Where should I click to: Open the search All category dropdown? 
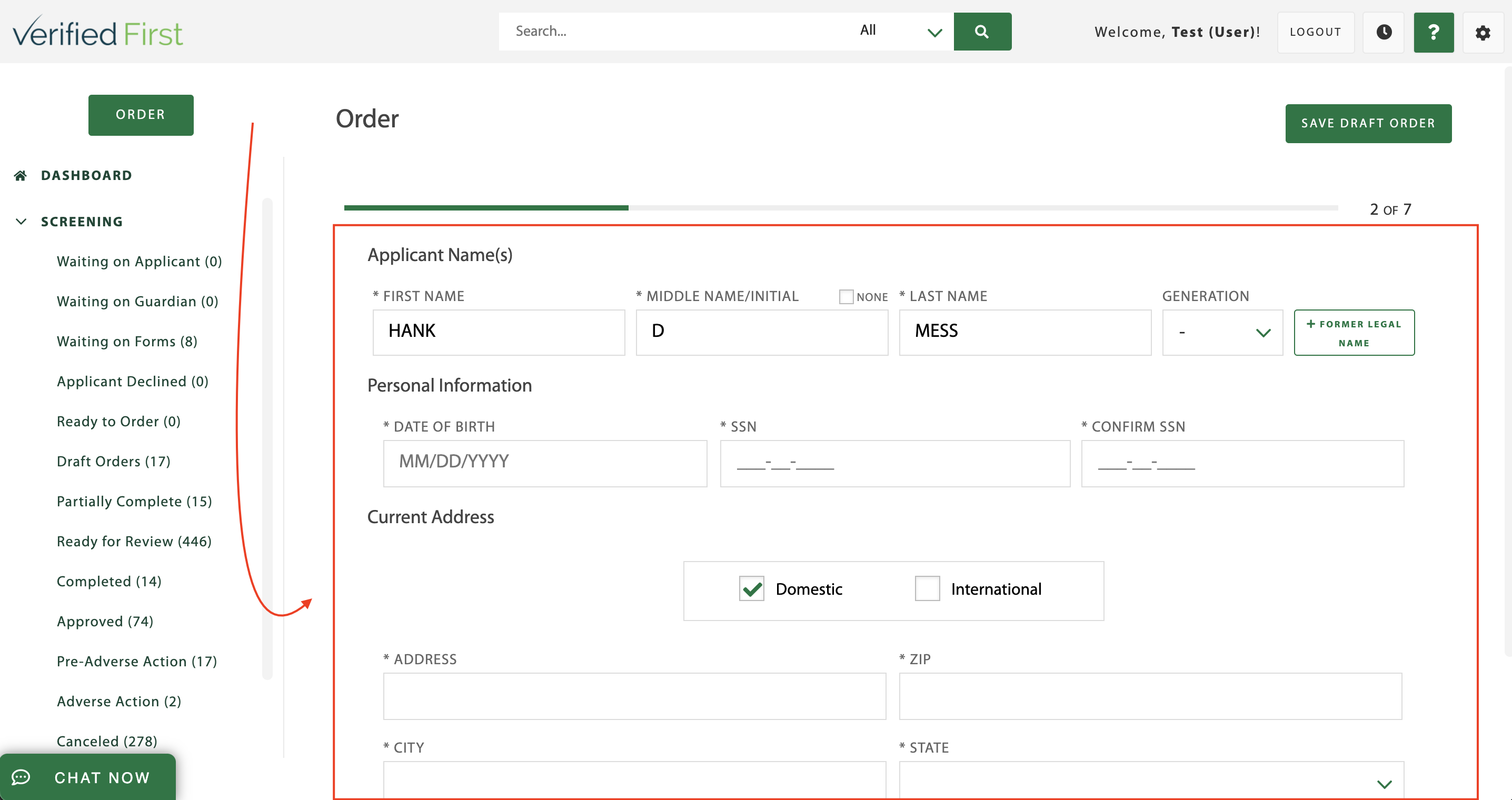pyautogui.click(x=900, y=31)
